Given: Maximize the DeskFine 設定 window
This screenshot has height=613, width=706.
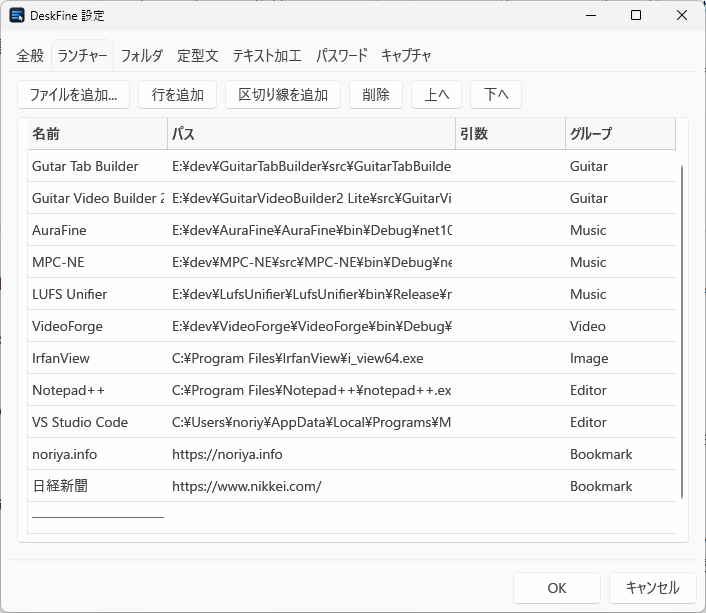Looking at the screenshot, I should (x=636, y=15).
